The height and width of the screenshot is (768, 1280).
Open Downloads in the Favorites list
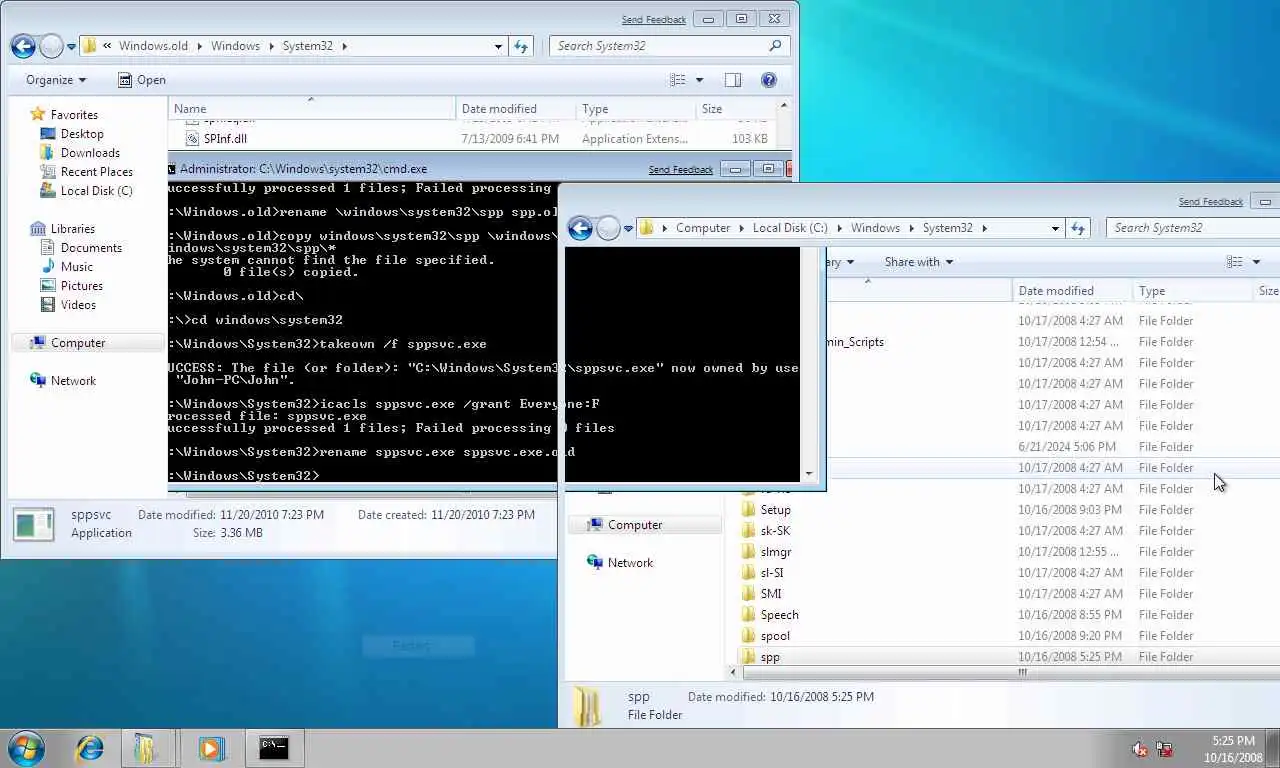(x=90, y=153)
